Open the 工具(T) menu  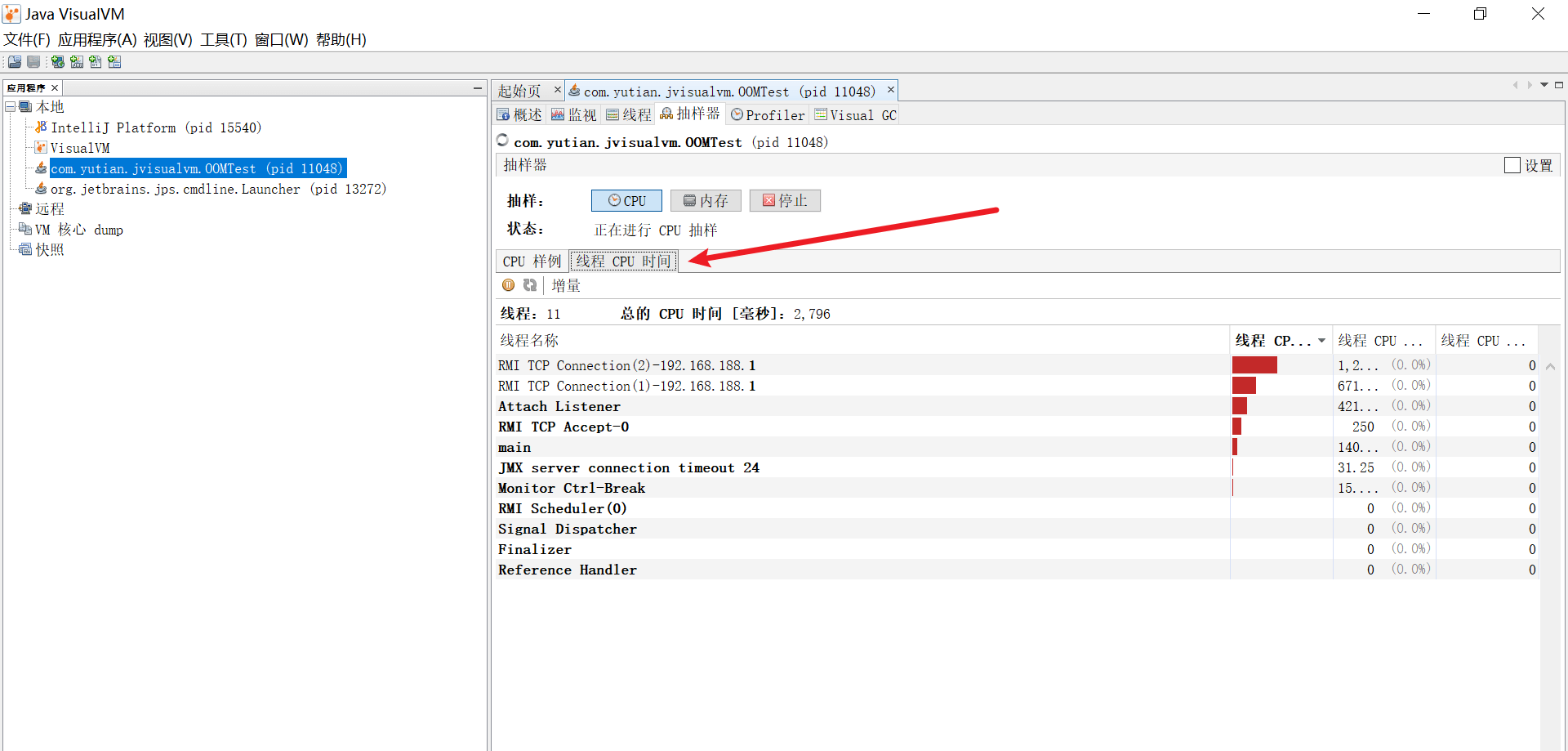[x=223, y=39]
